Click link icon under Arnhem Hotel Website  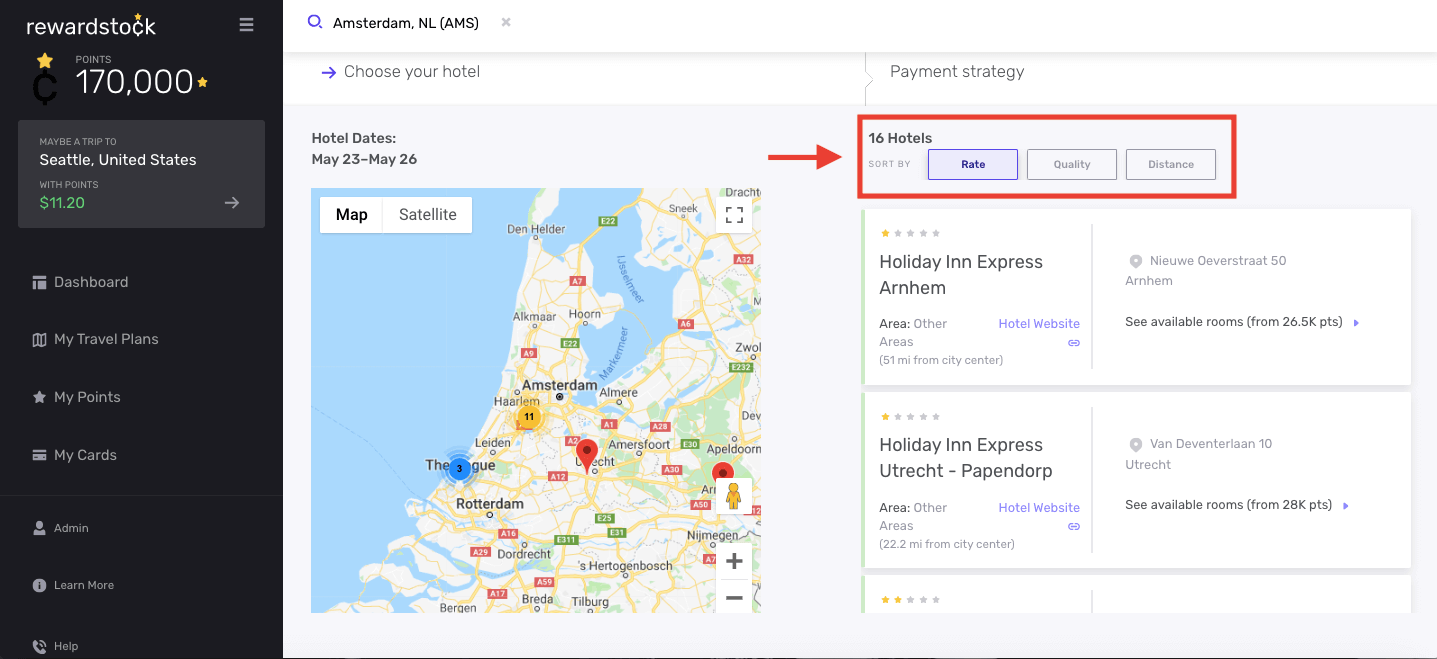1074,343
